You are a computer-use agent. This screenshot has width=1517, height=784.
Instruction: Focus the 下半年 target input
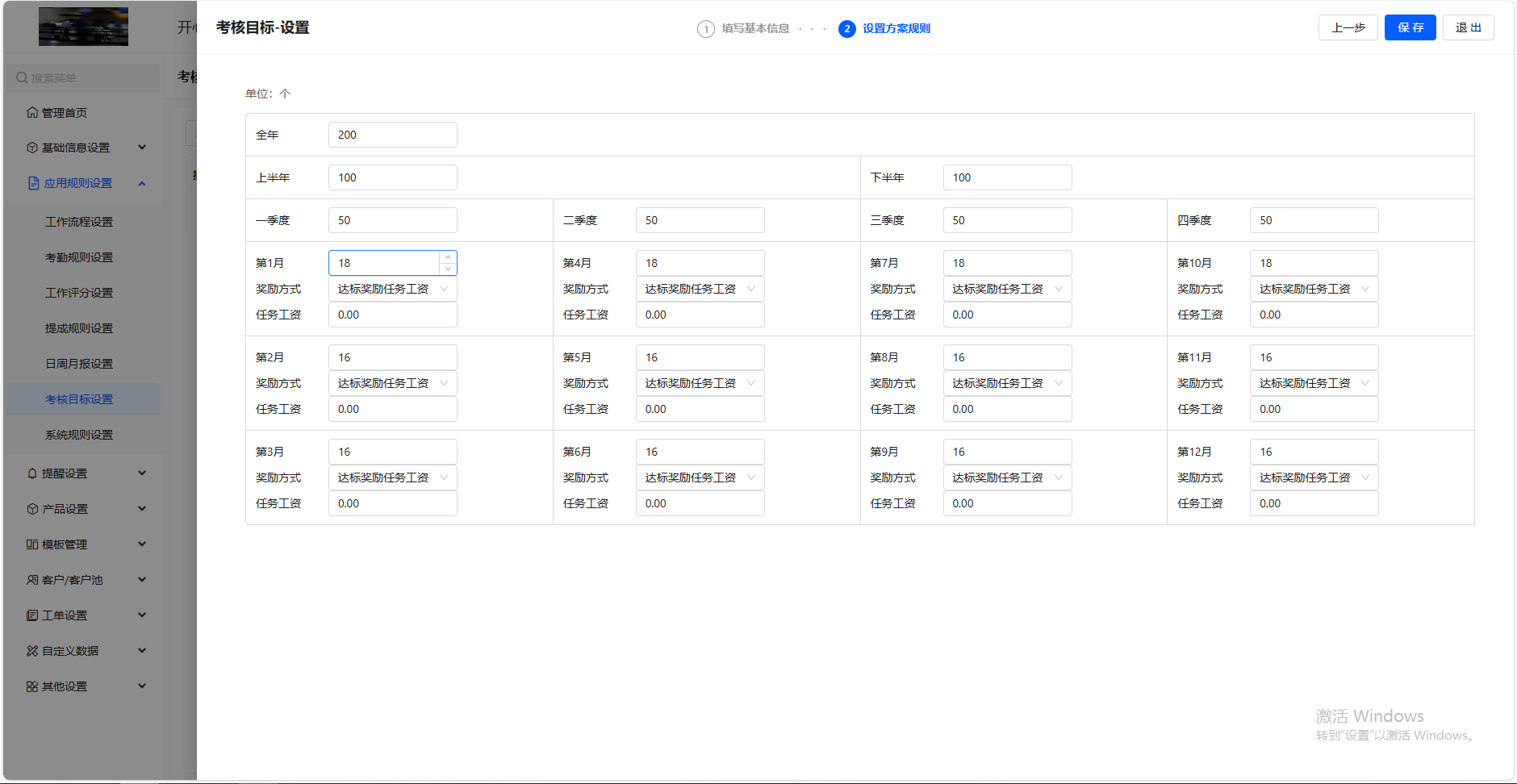[1007, 177]
